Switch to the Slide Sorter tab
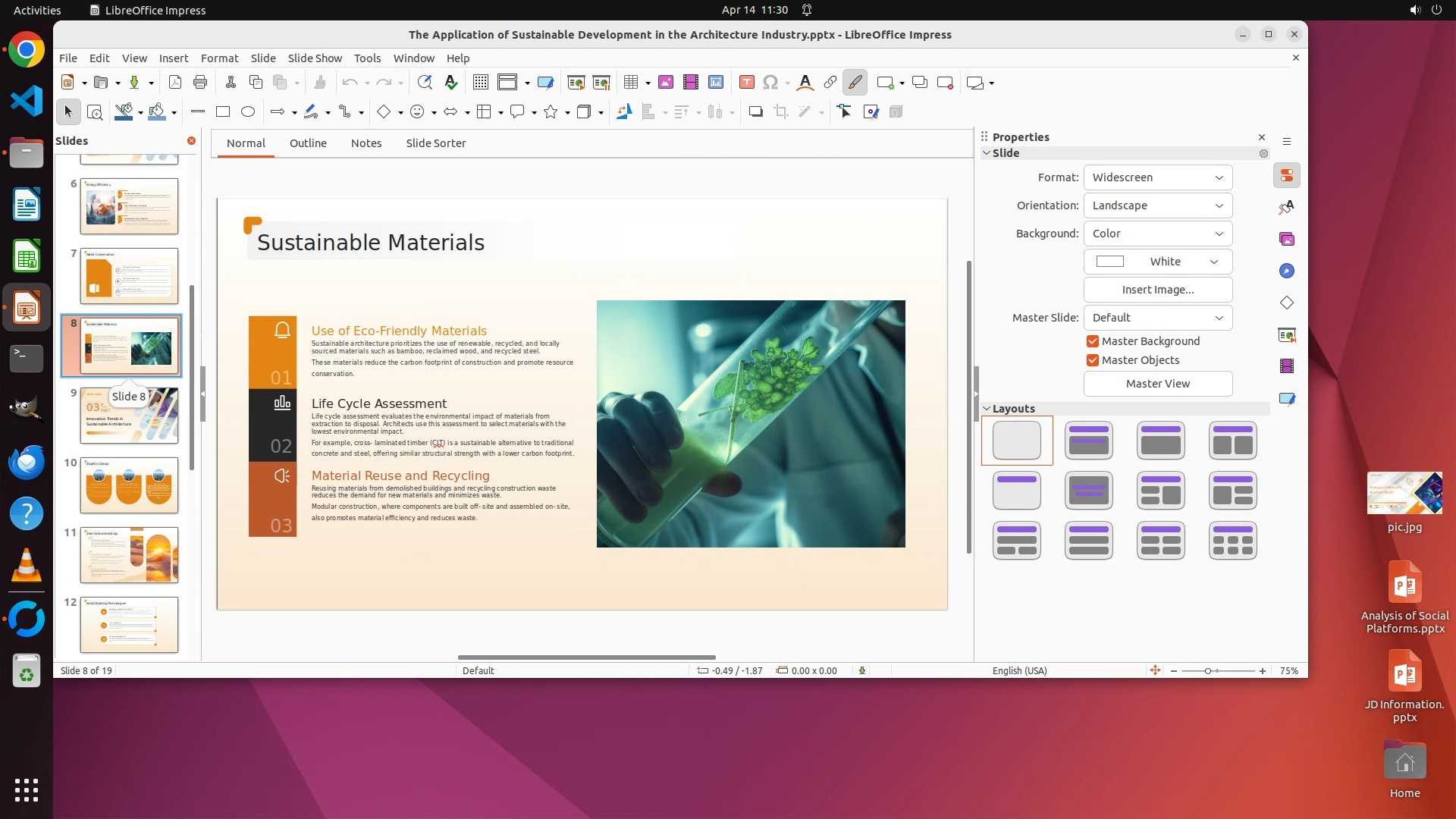 click(435, 143)
